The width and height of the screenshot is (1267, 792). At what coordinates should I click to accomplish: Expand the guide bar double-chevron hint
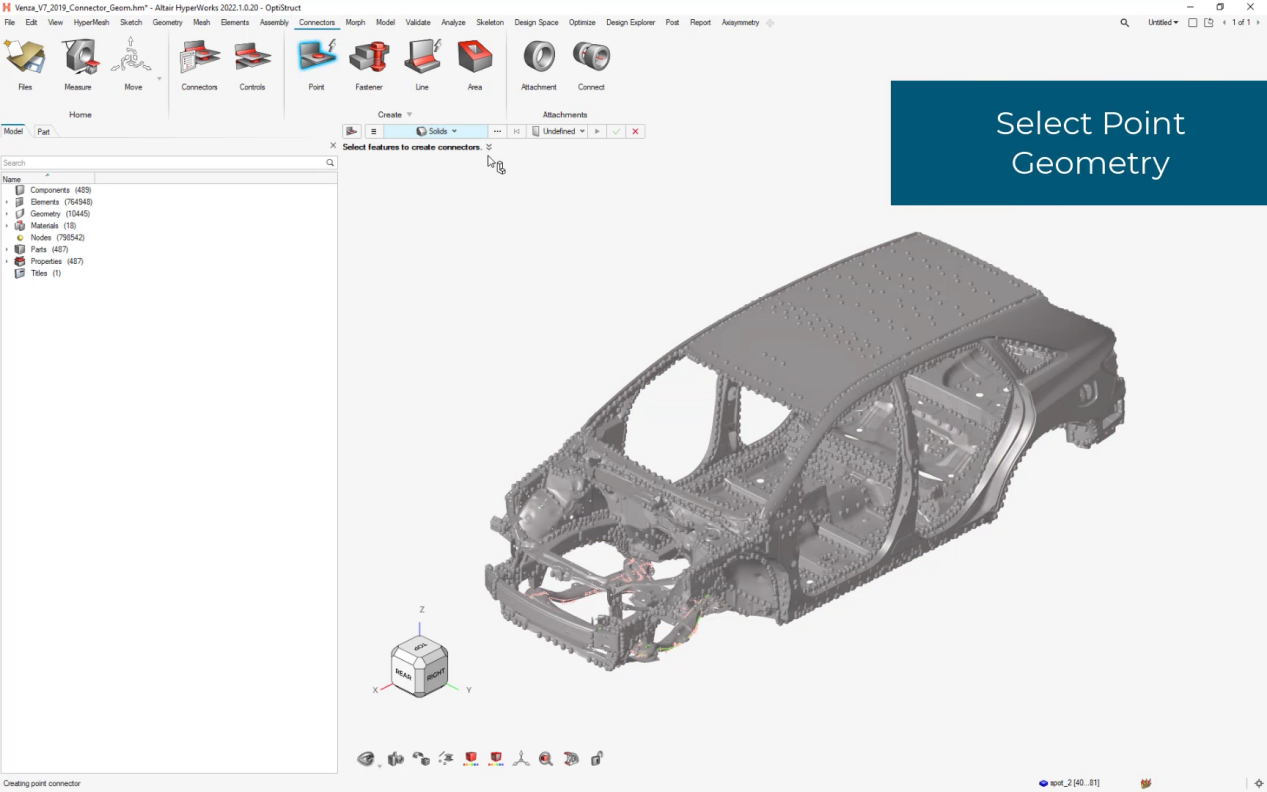click(x=489, y=147)
